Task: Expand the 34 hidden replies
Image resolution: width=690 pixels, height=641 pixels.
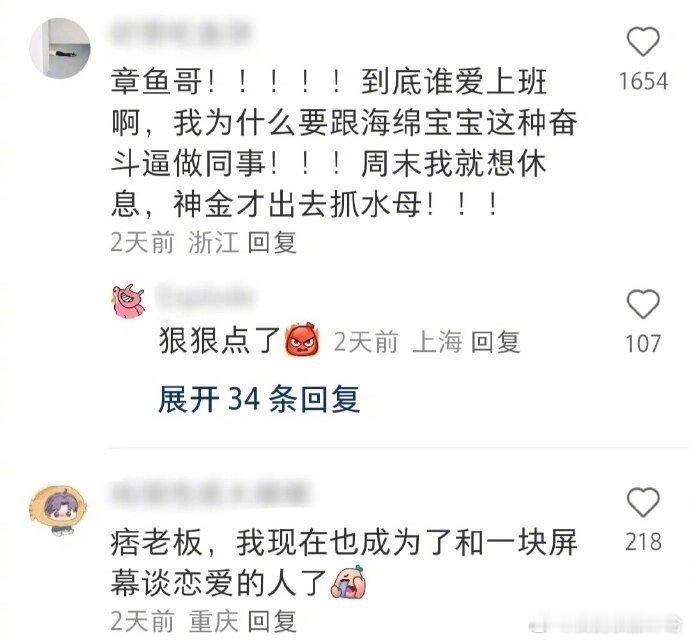Action: click(259, 399)
